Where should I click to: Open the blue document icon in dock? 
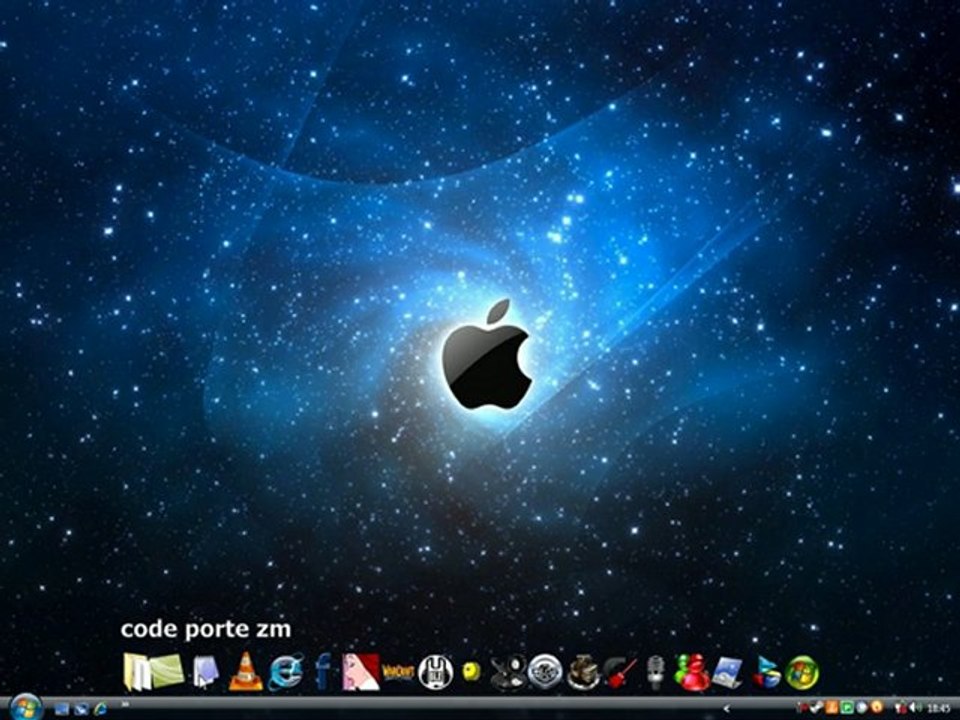click(206, 672)
